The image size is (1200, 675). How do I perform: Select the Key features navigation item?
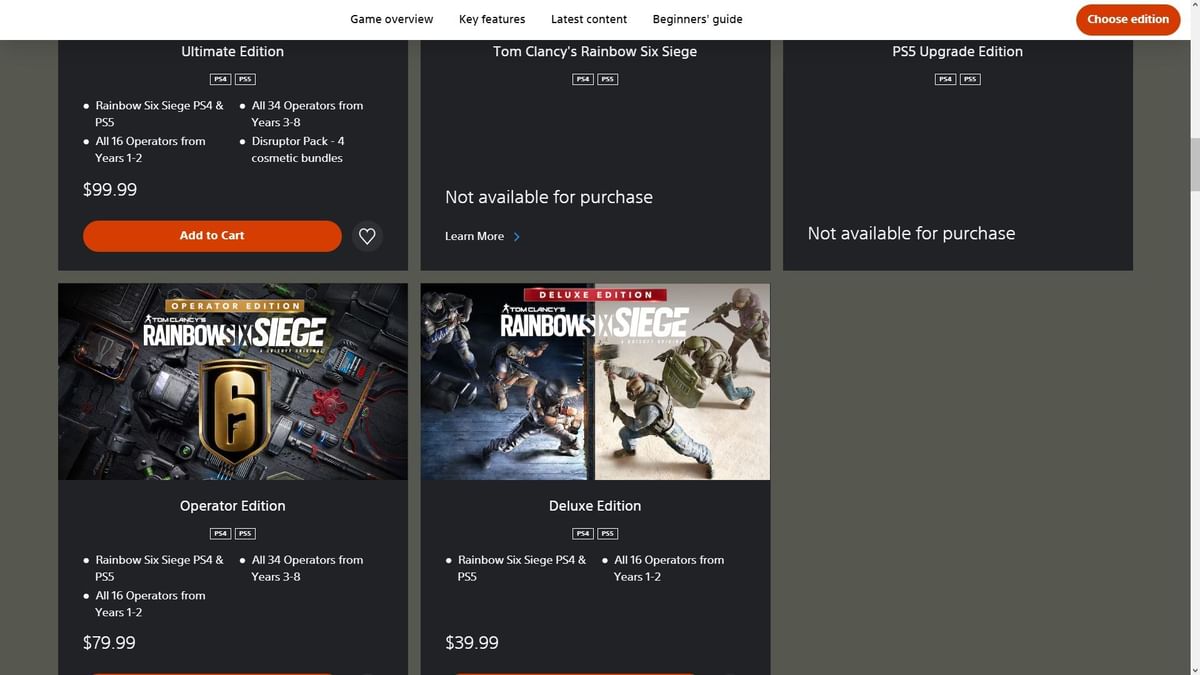click(492, 18)
